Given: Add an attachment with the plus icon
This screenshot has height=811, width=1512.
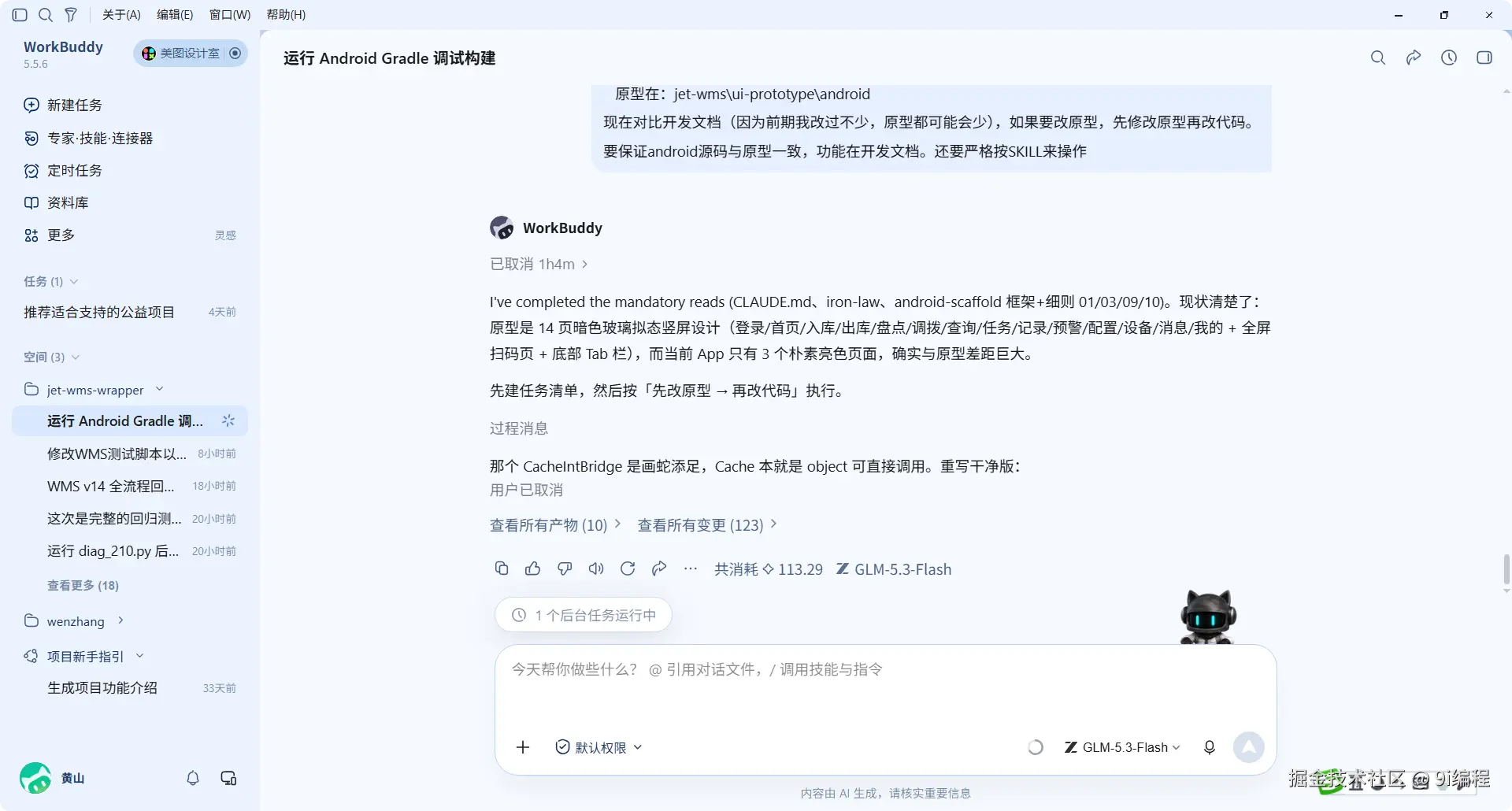Looking at the screenshot, I should tap(523, 747).
